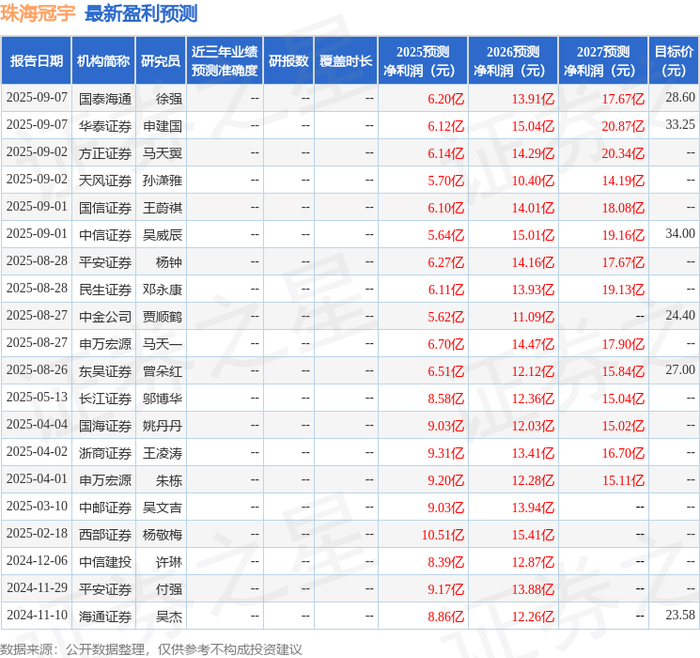Click analyst name 许琳

pos(169,562)
